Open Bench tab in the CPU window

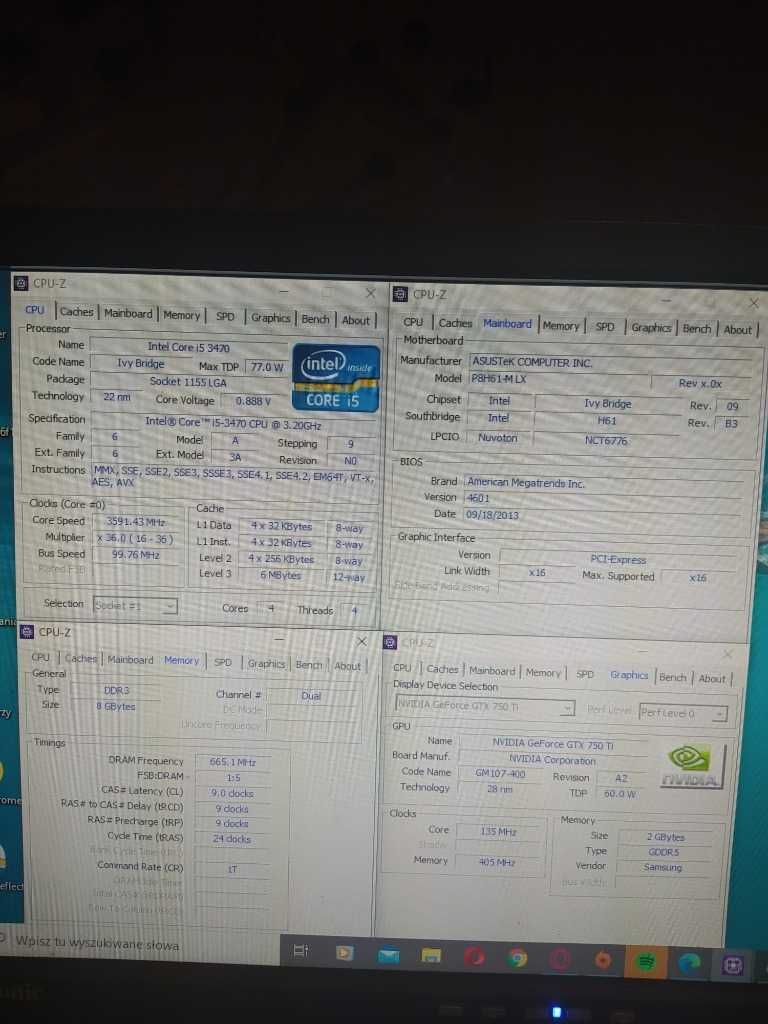[315, 319]
